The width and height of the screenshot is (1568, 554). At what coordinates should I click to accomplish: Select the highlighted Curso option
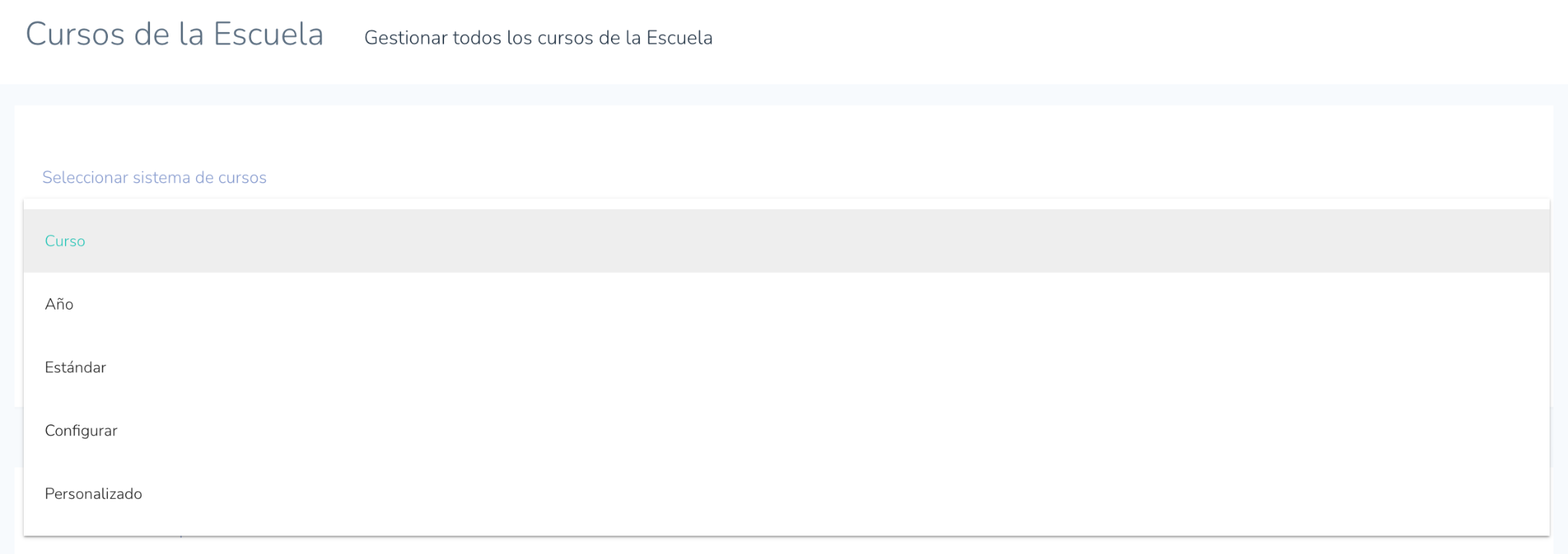click(65, 241)
